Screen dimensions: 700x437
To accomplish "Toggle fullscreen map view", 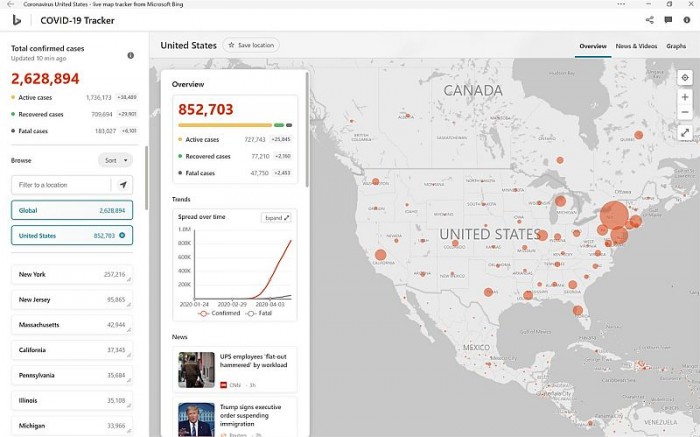I will tap(685, 132).
